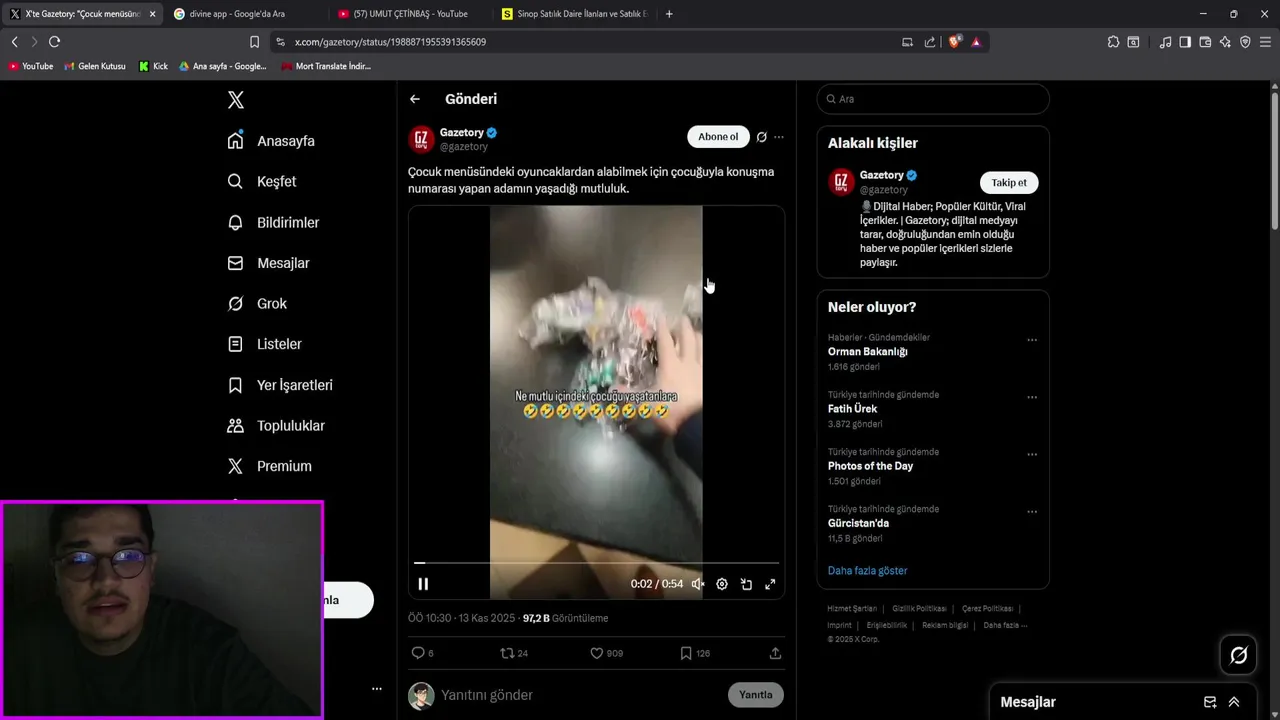Click the Brave Rewards triangle icon
This screenshot has height=720, width=1280.
976,42
